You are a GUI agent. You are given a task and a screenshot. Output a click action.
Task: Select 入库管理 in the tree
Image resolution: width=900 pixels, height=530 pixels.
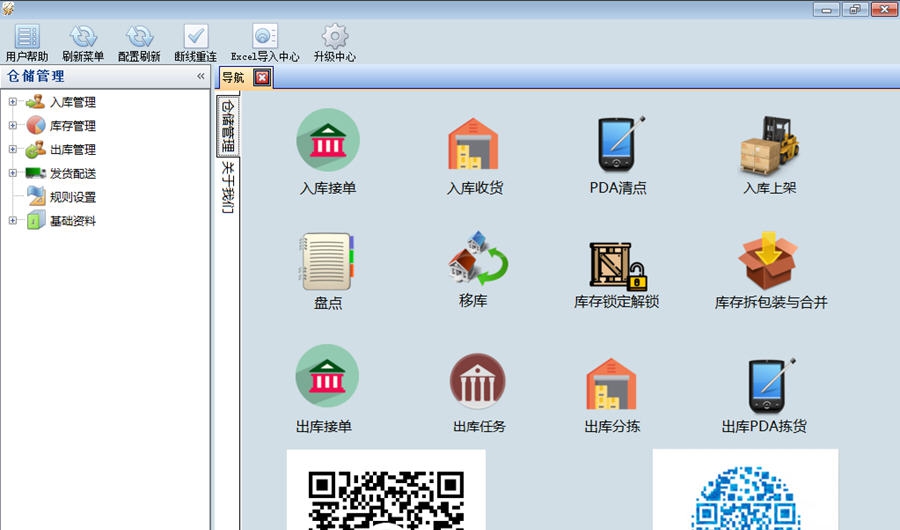point(72,102)
